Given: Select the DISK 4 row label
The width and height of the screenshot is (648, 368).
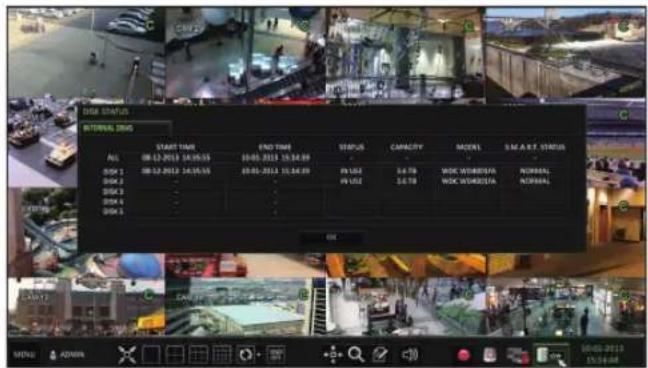Looking at the screenshot, I should click(x=113, y=202).
